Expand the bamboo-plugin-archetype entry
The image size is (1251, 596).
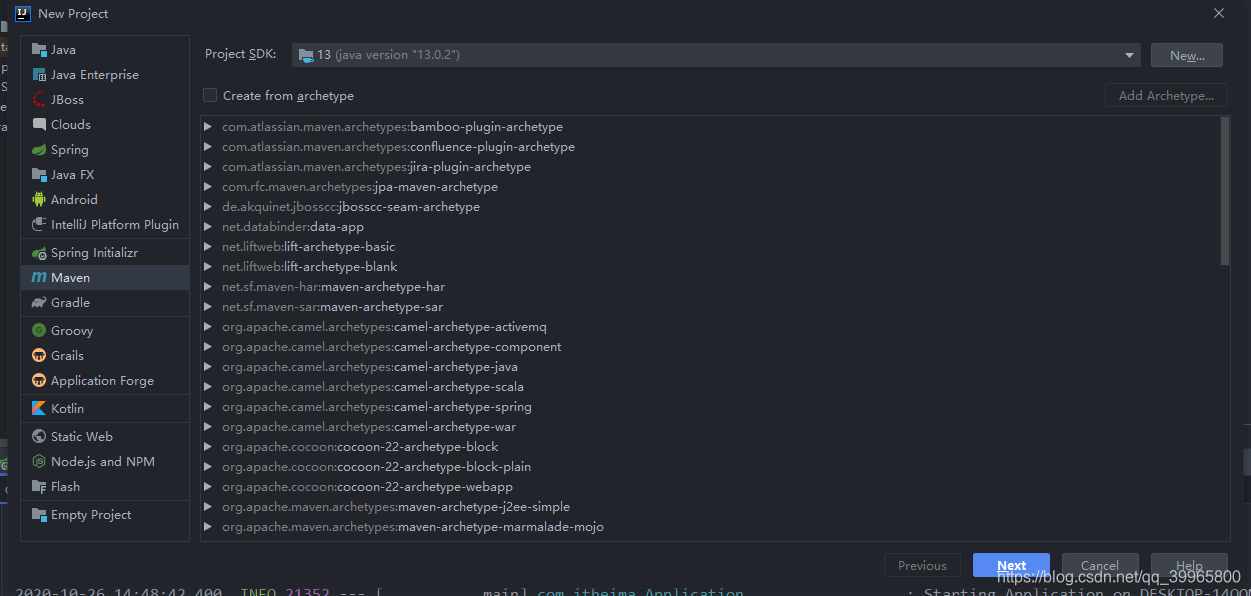pyautogui.click(x=208, y=127)
